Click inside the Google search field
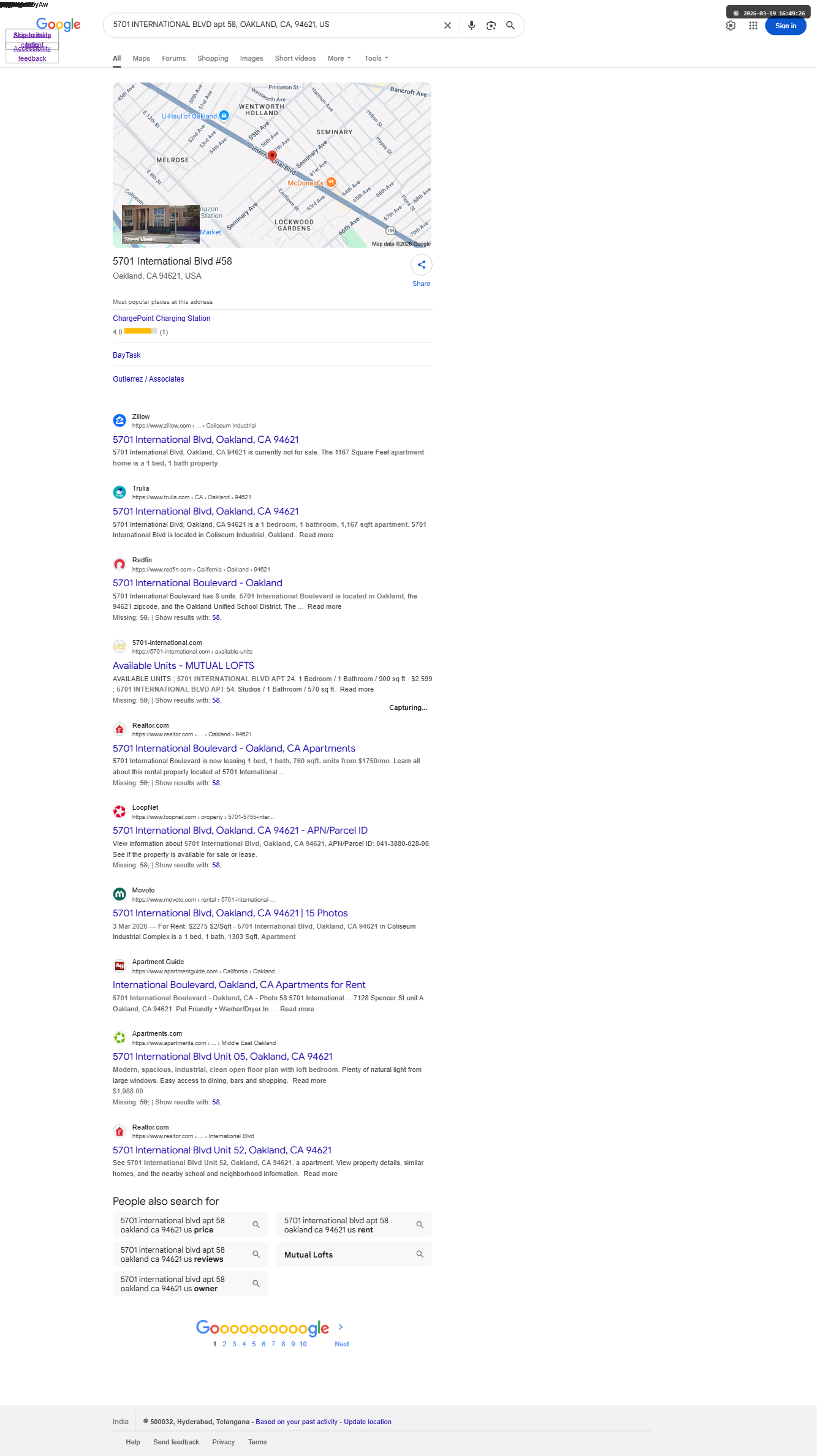The width and height of the screenshot is (826, 1456). pos(273,25)
